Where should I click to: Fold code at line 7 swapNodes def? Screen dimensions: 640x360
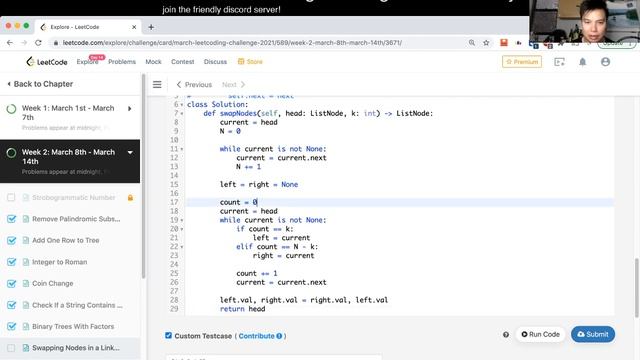(x=182, y=113)
